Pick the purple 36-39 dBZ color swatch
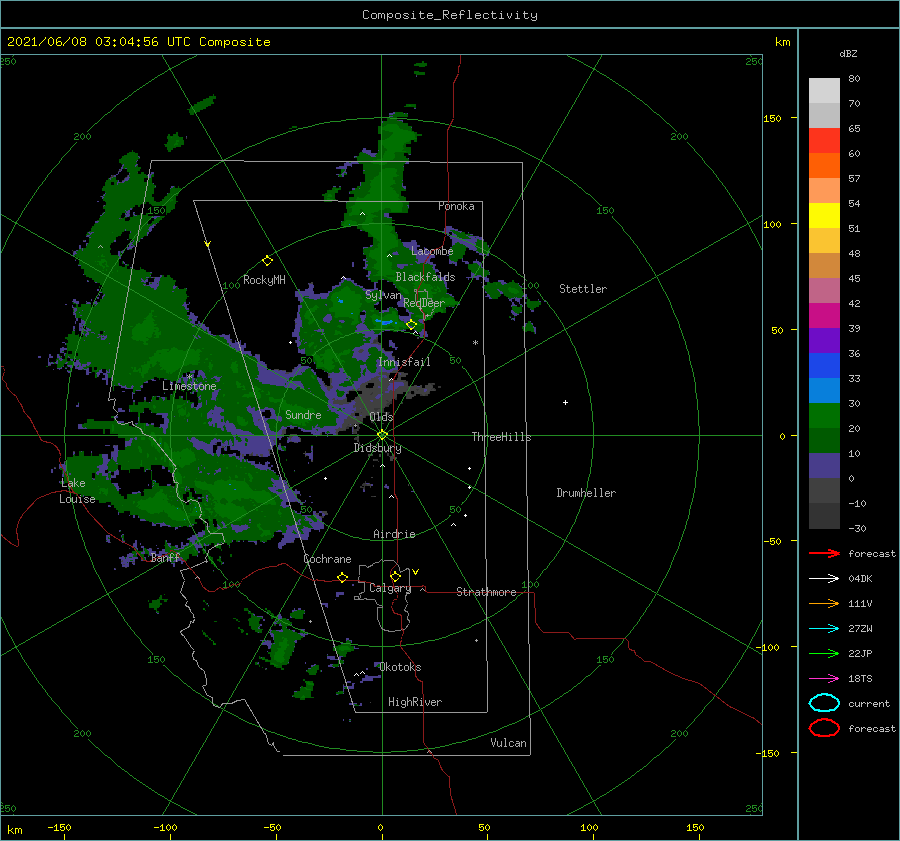Screen dimensions: 900x841 tap(824, 340)
